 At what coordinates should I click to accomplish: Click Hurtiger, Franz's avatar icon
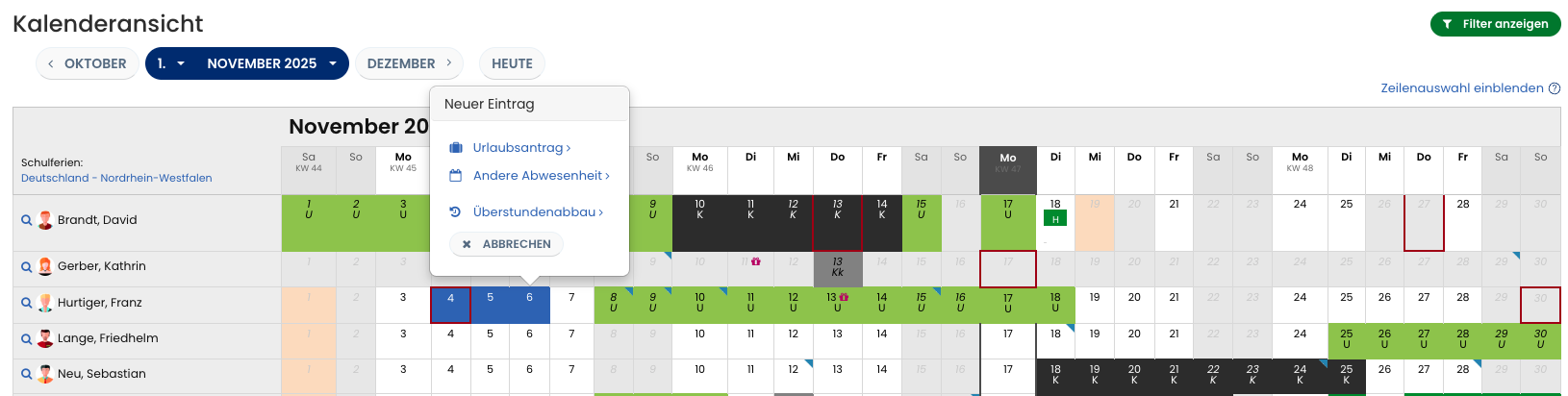point(45,303)
